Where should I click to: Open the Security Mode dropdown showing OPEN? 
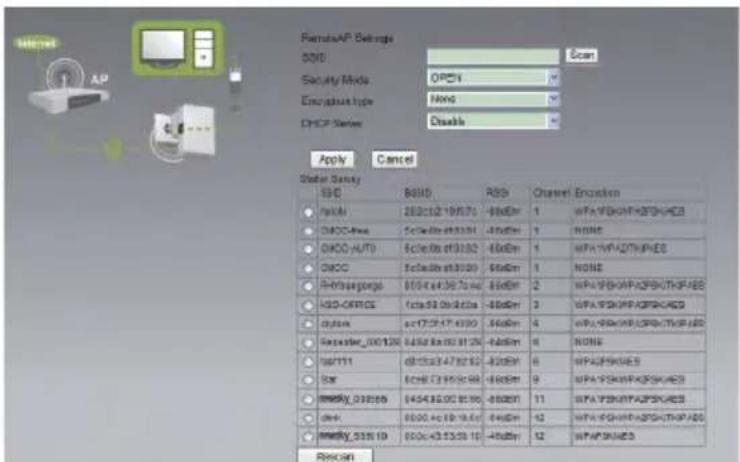point(494,78)
